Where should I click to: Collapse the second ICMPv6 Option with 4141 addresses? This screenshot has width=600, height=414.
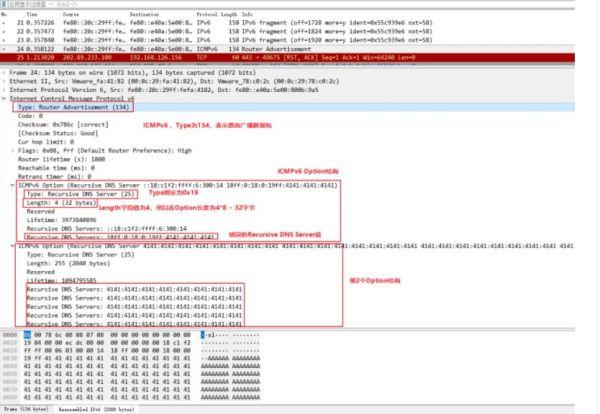coord(13,246)
